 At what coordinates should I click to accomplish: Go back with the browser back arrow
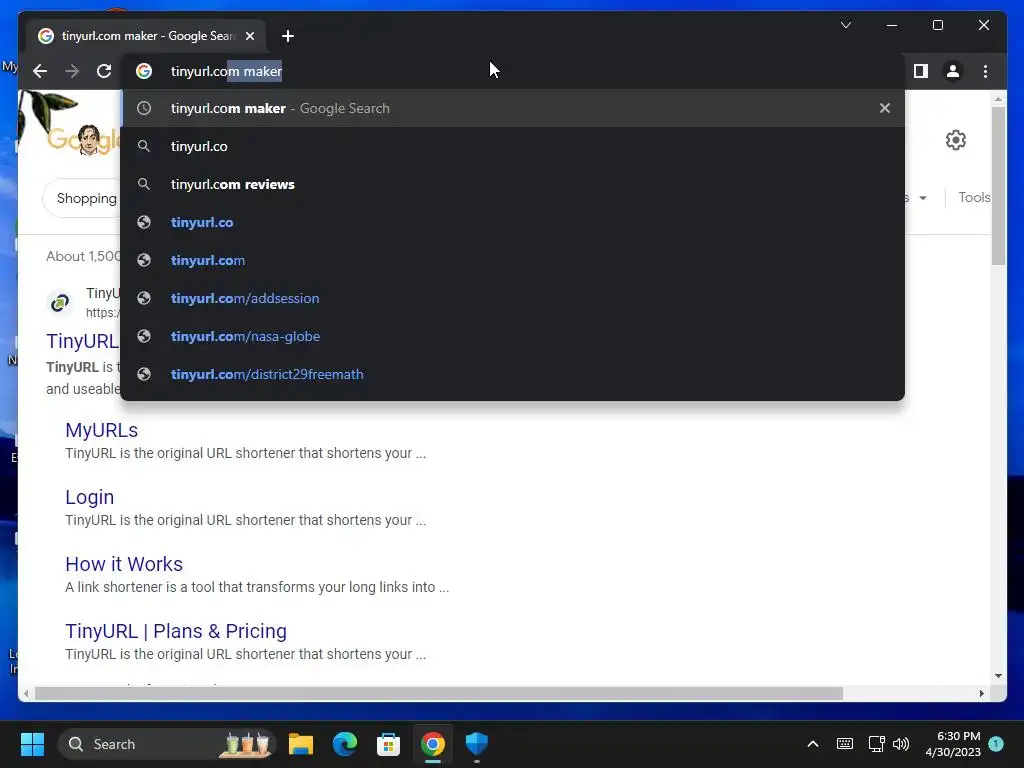click(x=40, y=71)
